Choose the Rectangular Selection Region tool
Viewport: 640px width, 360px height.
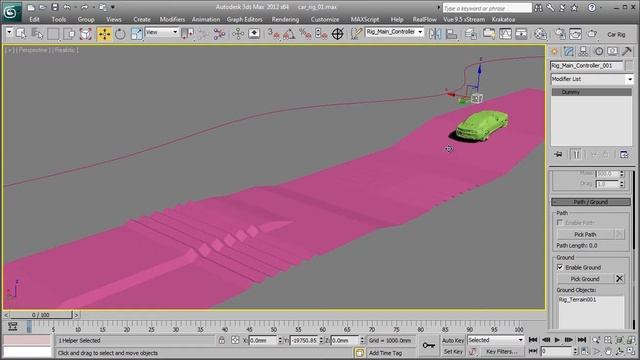pyautogui.click(x=53, y=34)
